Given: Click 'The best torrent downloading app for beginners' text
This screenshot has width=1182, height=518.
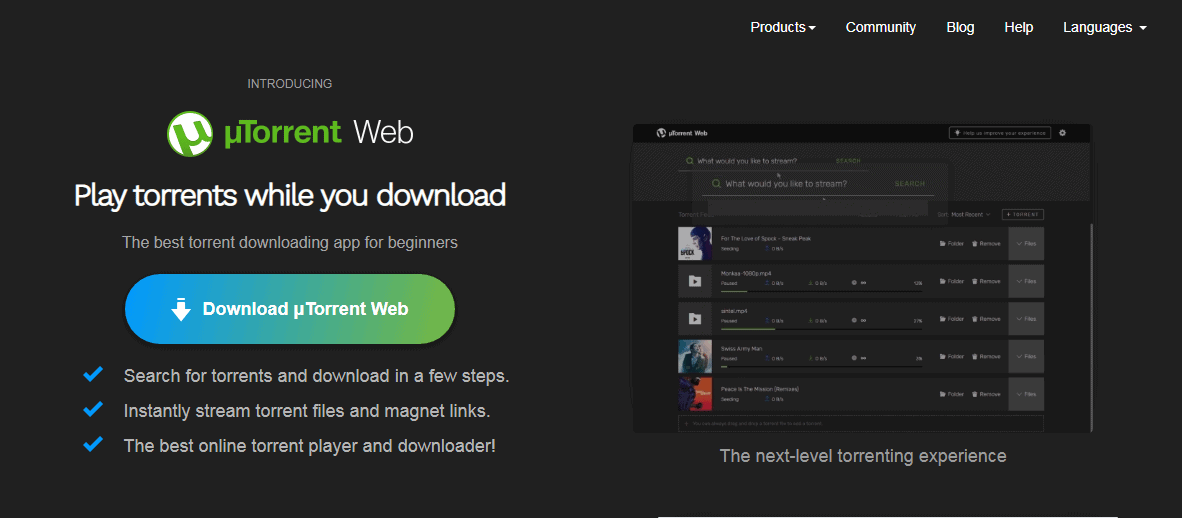Looking at the screenshot, I should pyautogui.click(x=289, y=243).
